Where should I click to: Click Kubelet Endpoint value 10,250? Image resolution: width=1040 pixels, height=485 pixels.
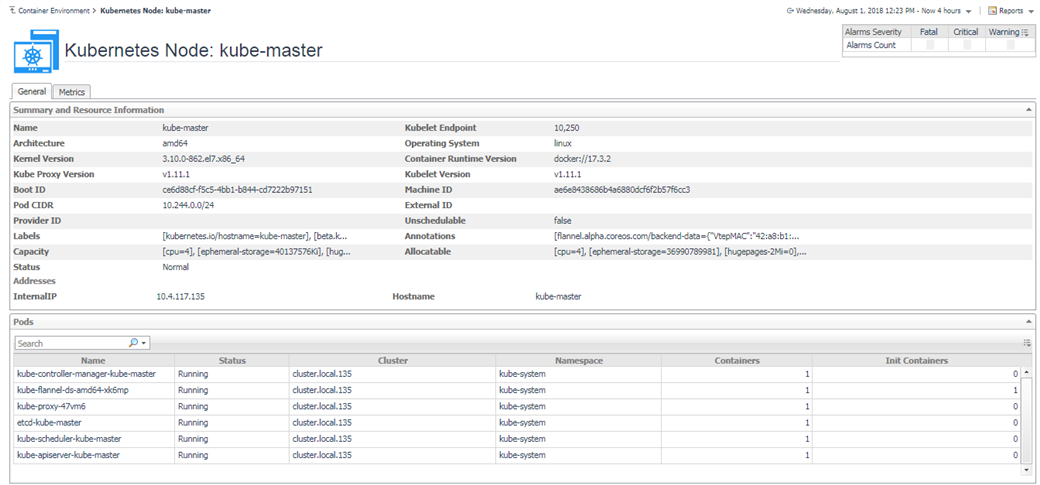coord(565,128)
